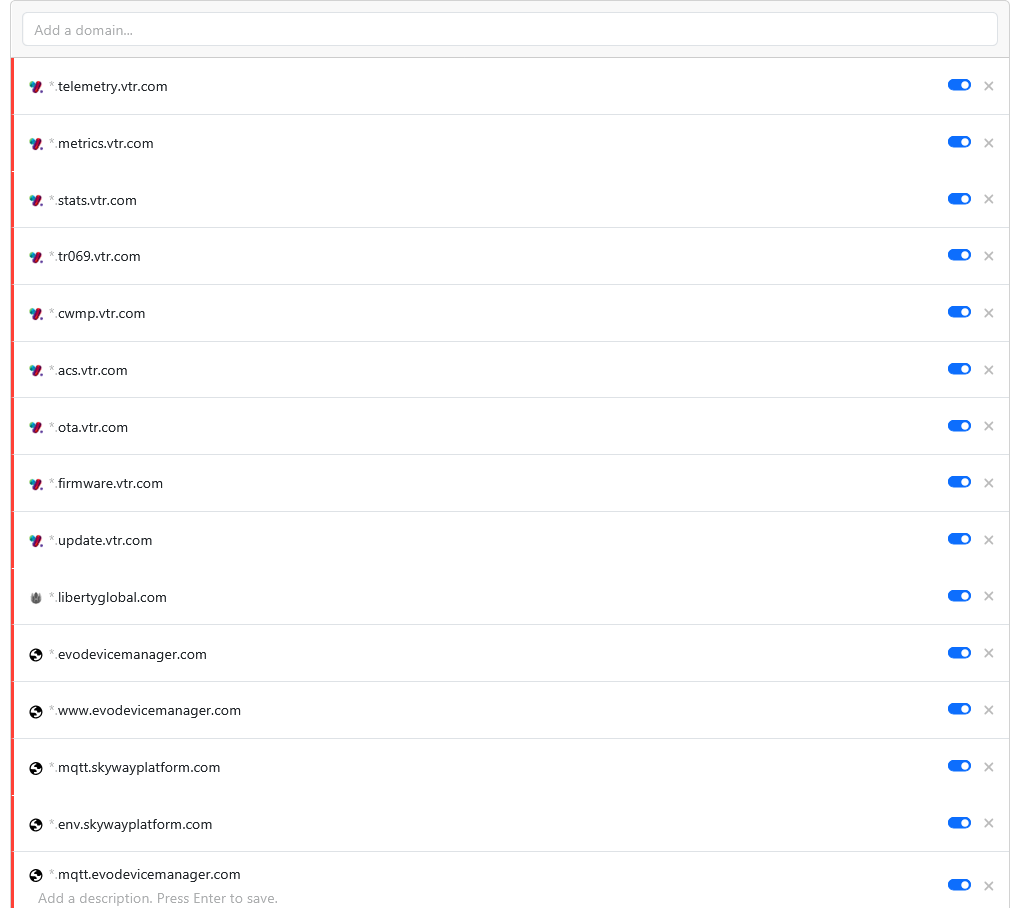The image size is (1020, 908).
Task: Remove tr069.vtr.com via its X icon
Action: pos(988,256)
